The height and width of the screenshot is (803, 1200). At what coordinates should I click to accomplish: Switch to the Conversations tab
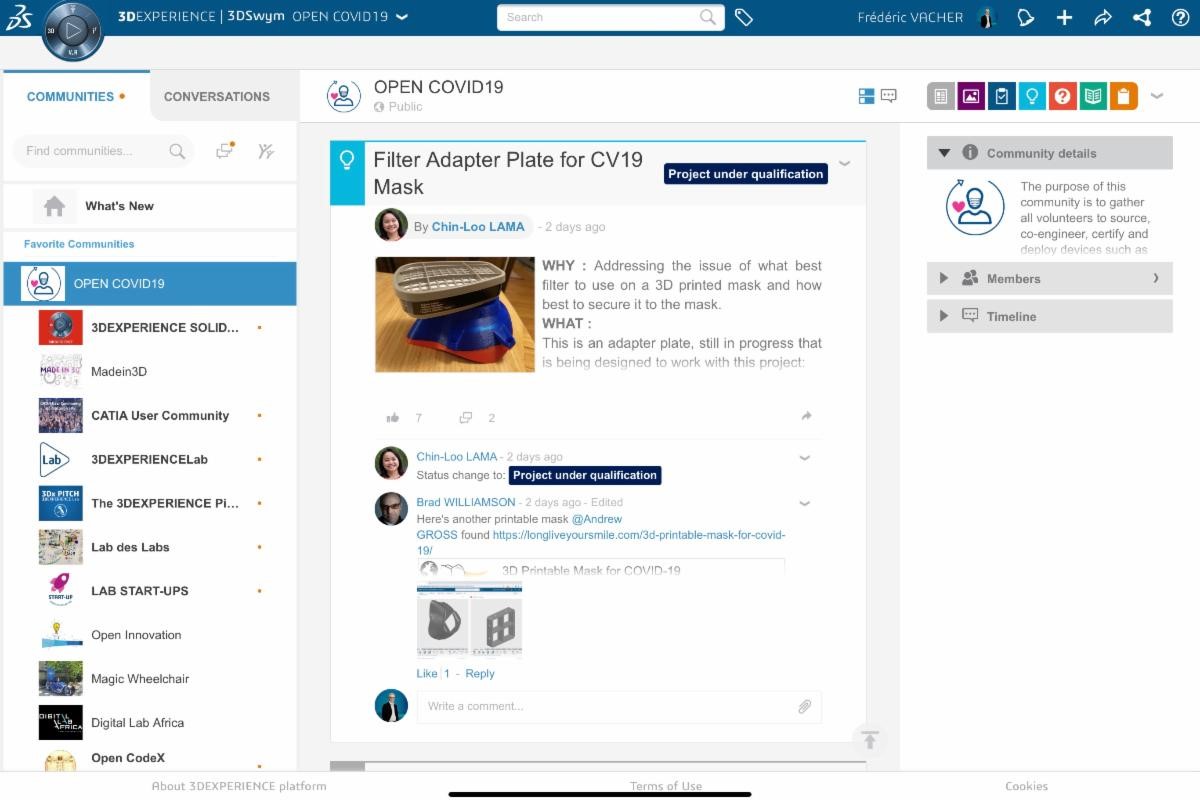point(217,97)
